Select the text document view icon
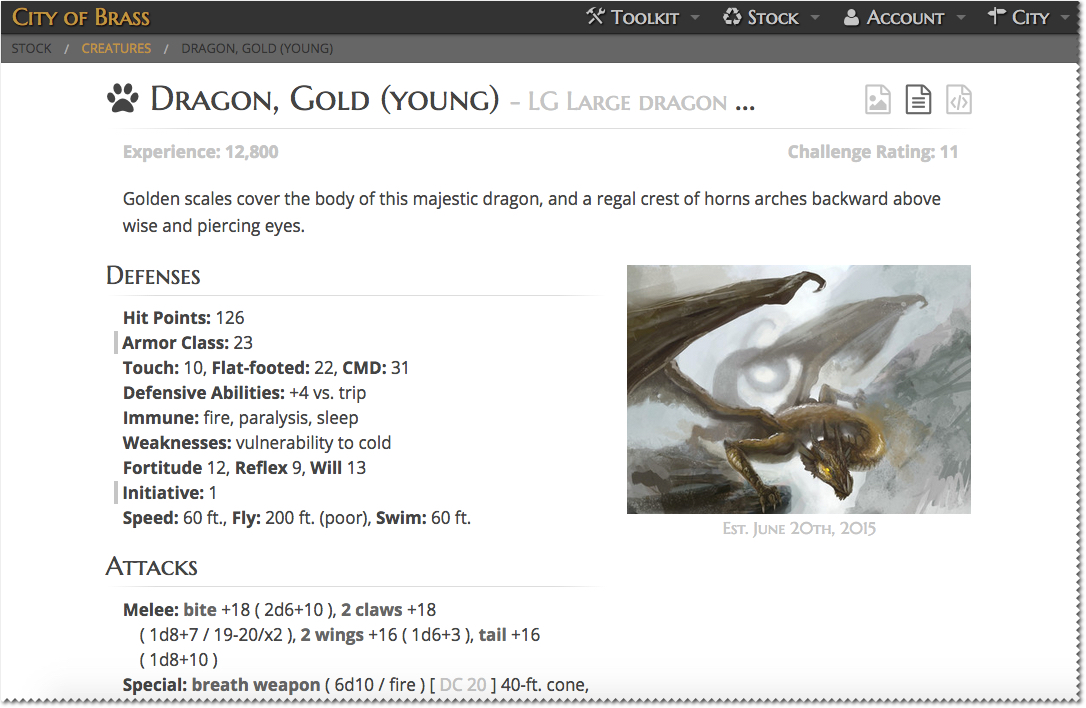 coord(918,99)
